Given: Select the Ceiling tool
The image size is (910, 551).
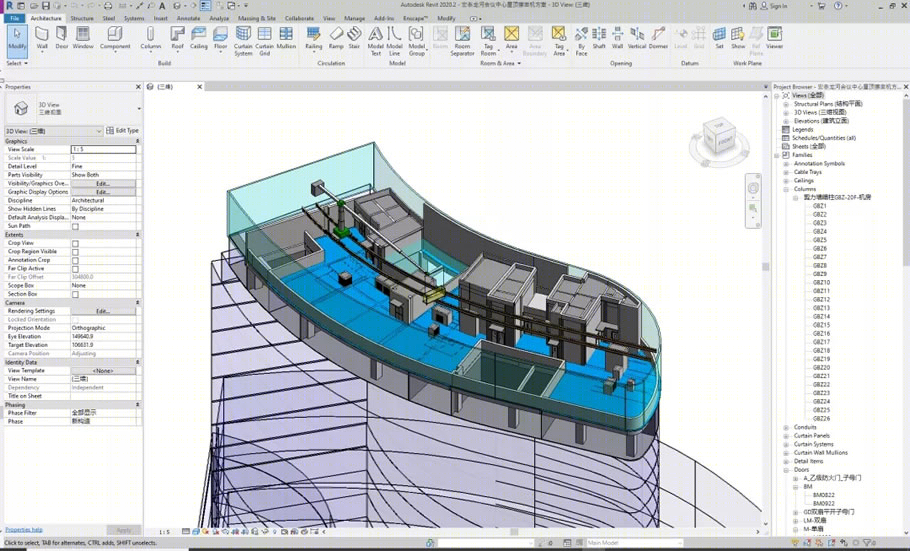Looking at the screenshot, I should 198,39.
